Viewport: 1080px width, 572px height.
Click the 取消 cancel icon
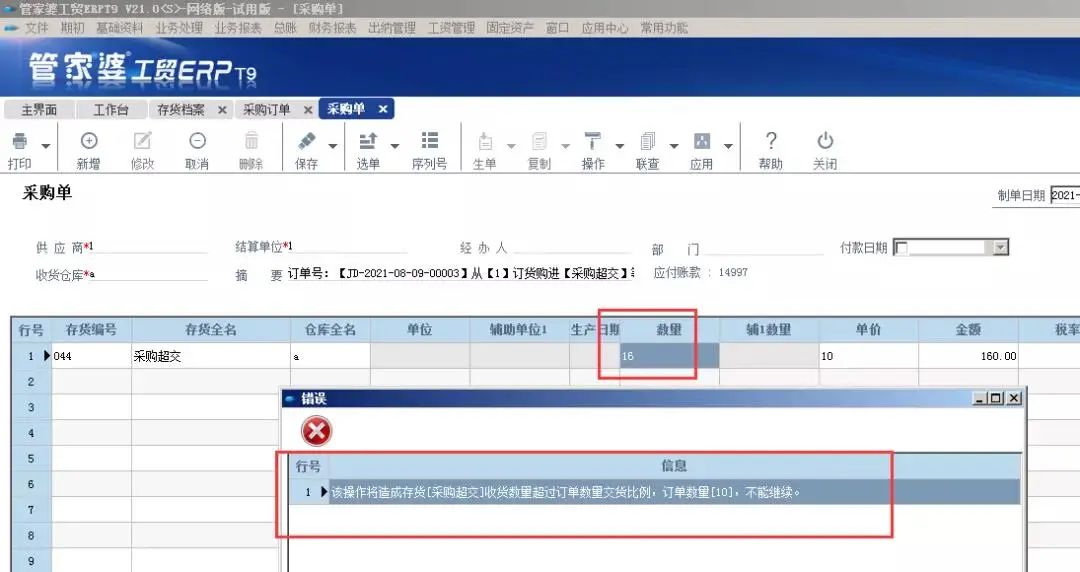pos(197,141)
